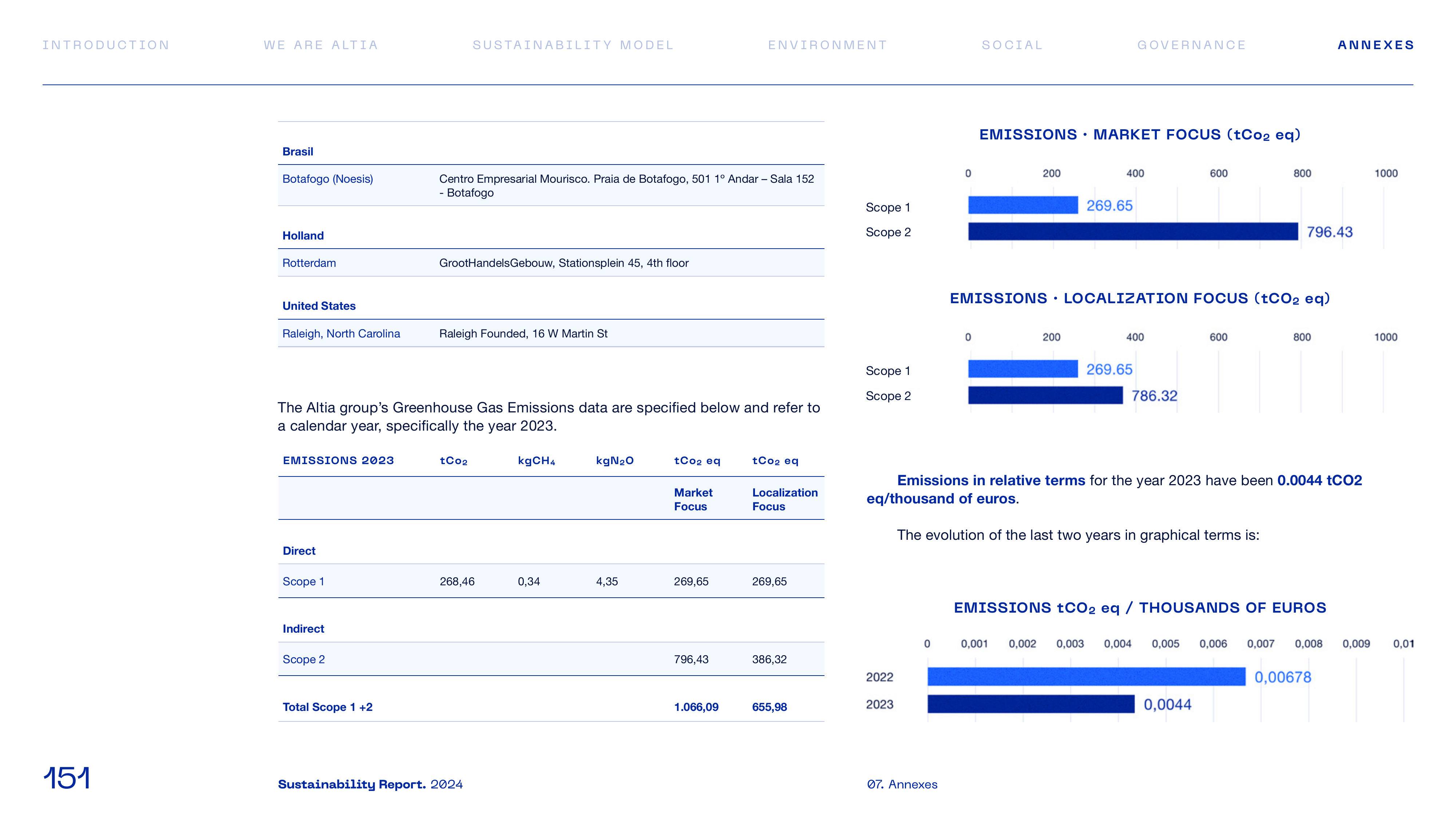This screenshot has height=819, width=1456.
Task: Click the Emissions in relative terms text
Action: click(x=991, y=480)
